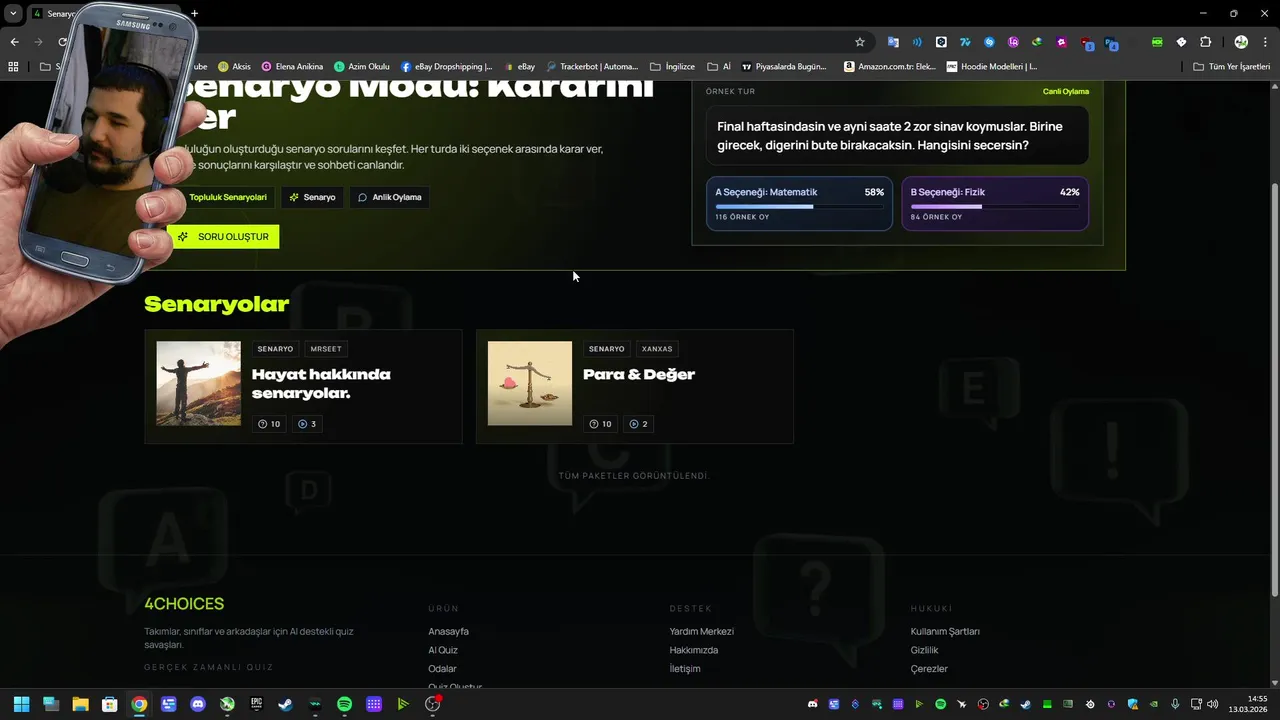Open the Chrome profile avatar

[x=1241, y=42]
